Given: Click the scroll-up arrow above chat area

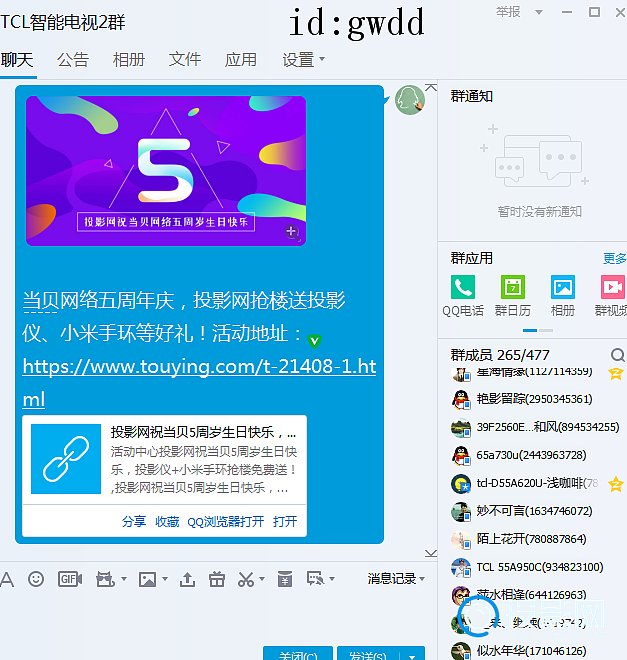Looking at the screenshot, I should [431, 88].
